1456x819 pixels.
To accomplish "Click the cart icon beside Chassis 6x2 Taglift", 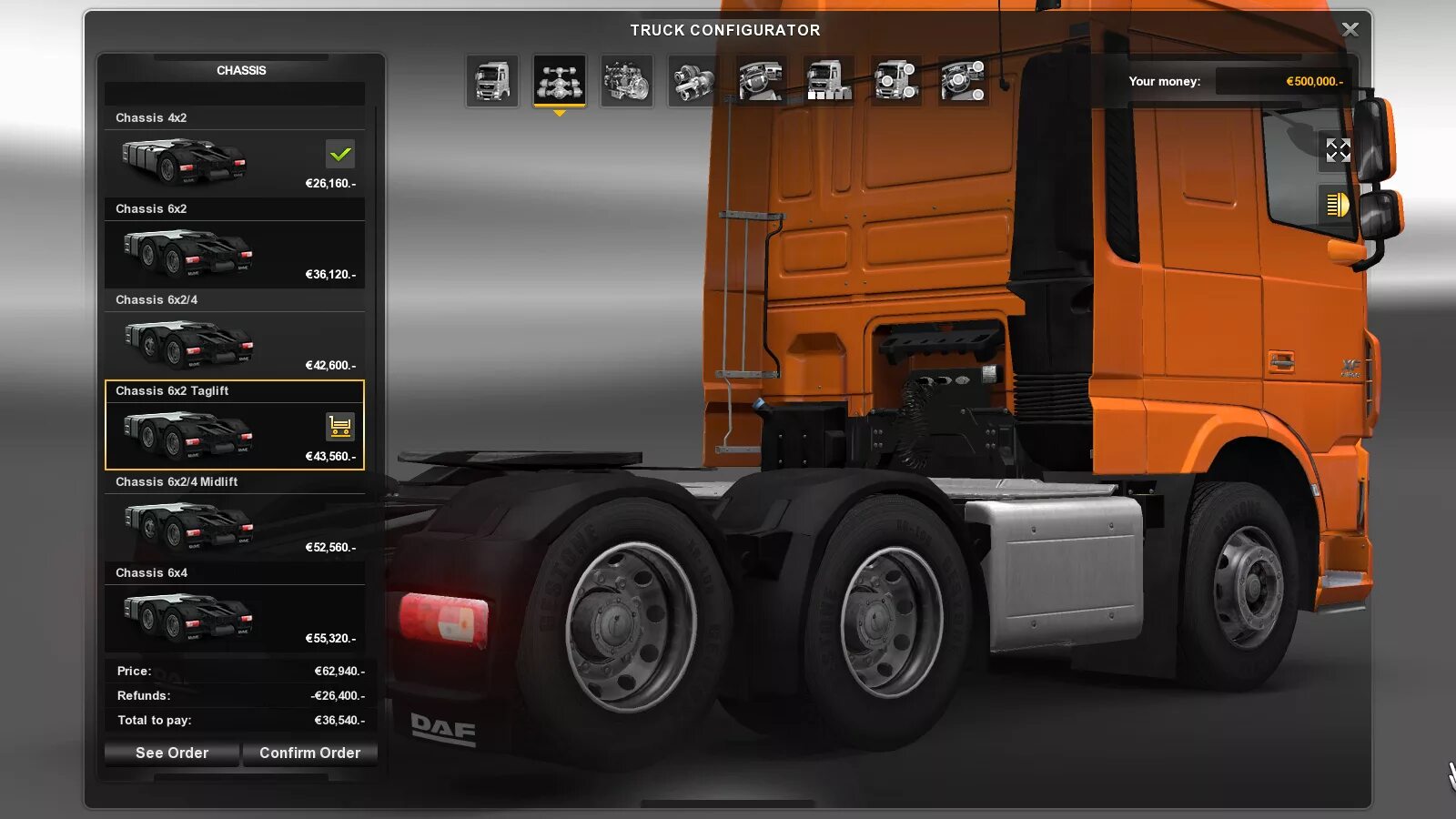I will pos(341,423).
